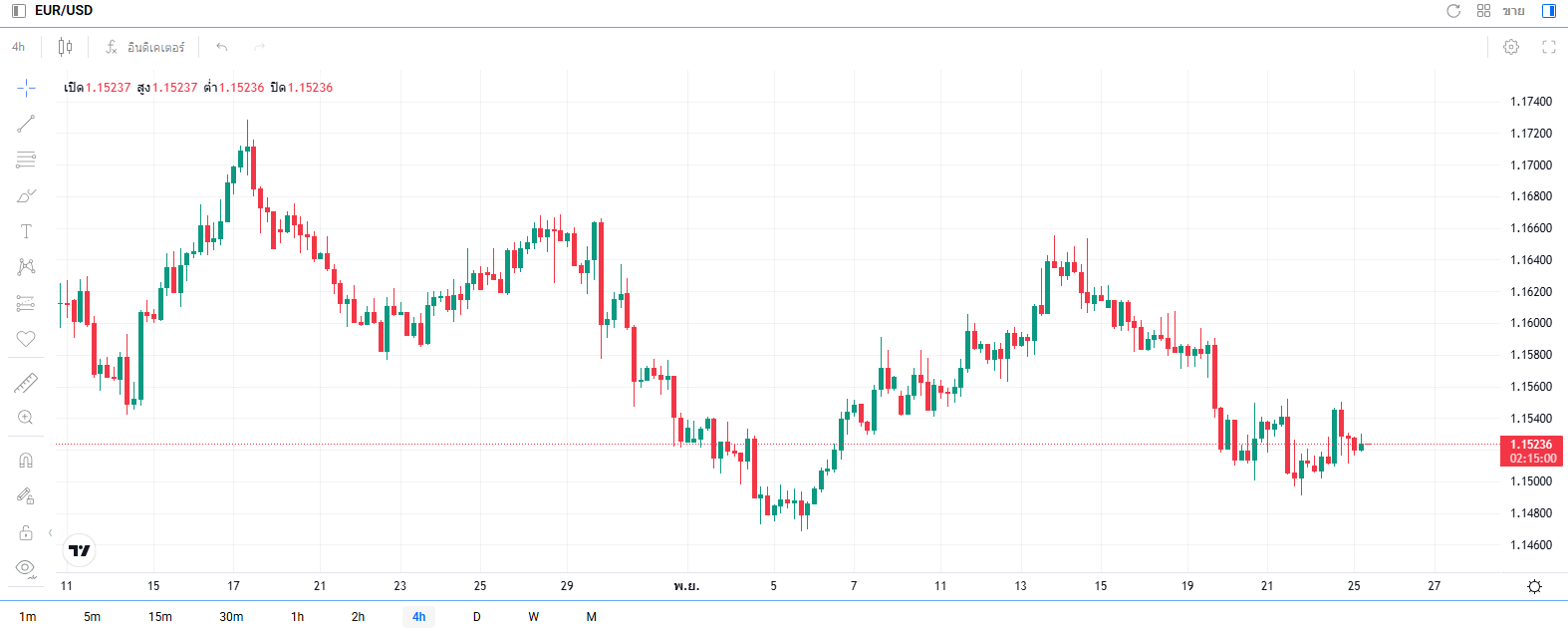Image resolution: width=1568 pixels, height=631 pixels.
Task: Open the อินดิเคเตอร์ indicators button
Action: pos(145,47)
